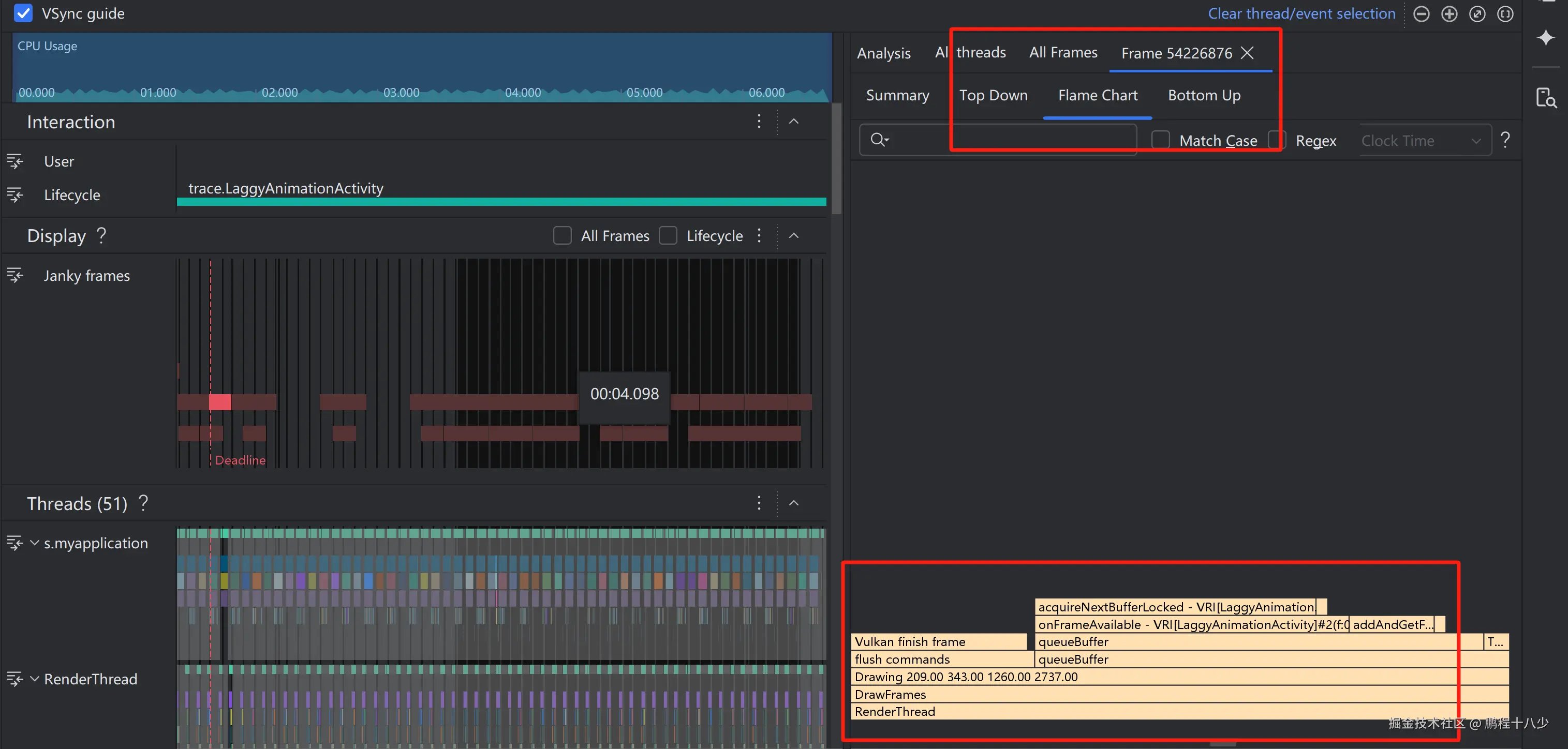Click the help icon beside Display
This screenshot has height=749, width=1568.
pyautogui.click(x=101, y=235)
